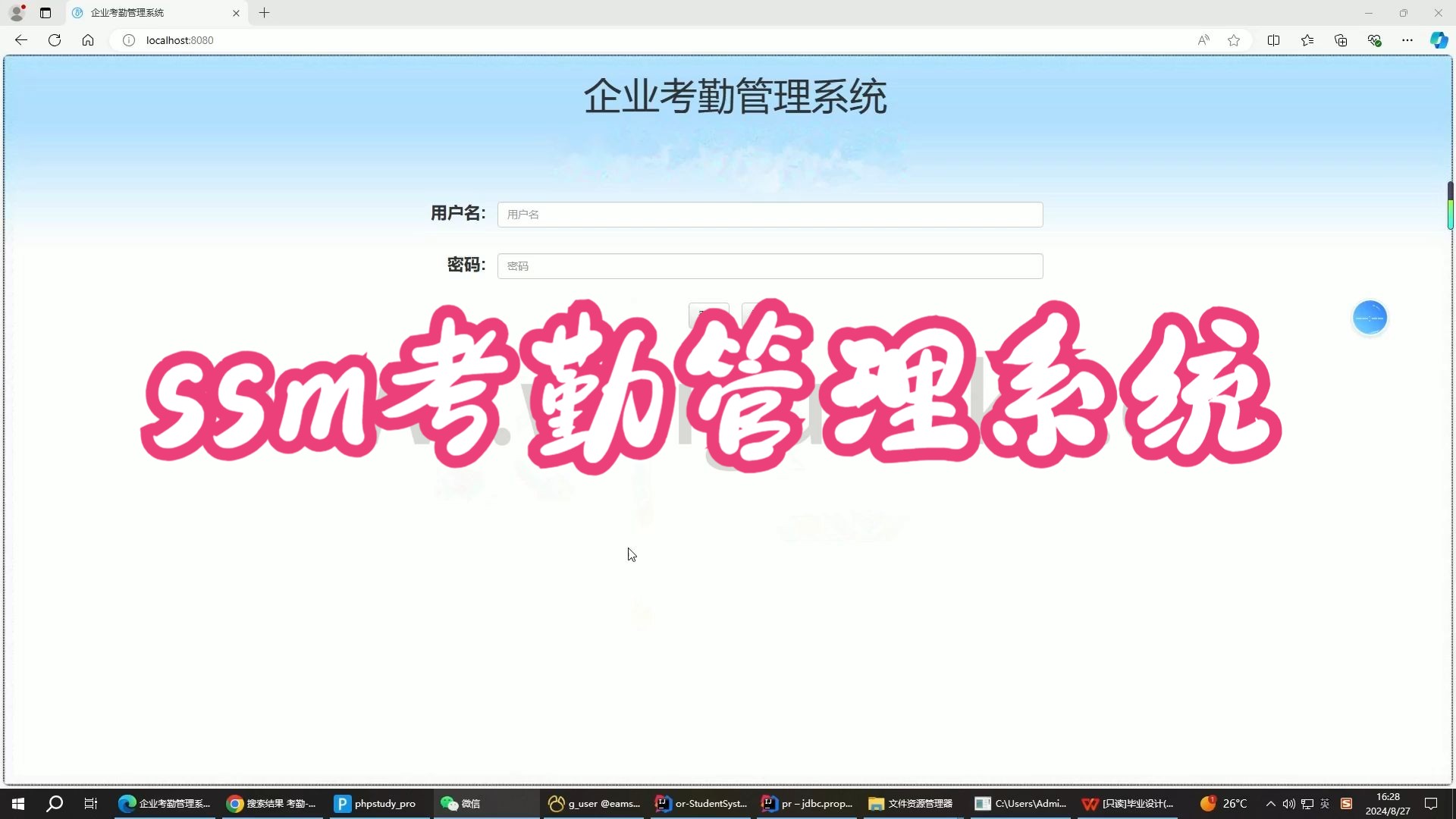Open WeChat (微信) from the taskbar
Image resolution: width=1456 pixels, height=819 pixels.
point(463,803)
